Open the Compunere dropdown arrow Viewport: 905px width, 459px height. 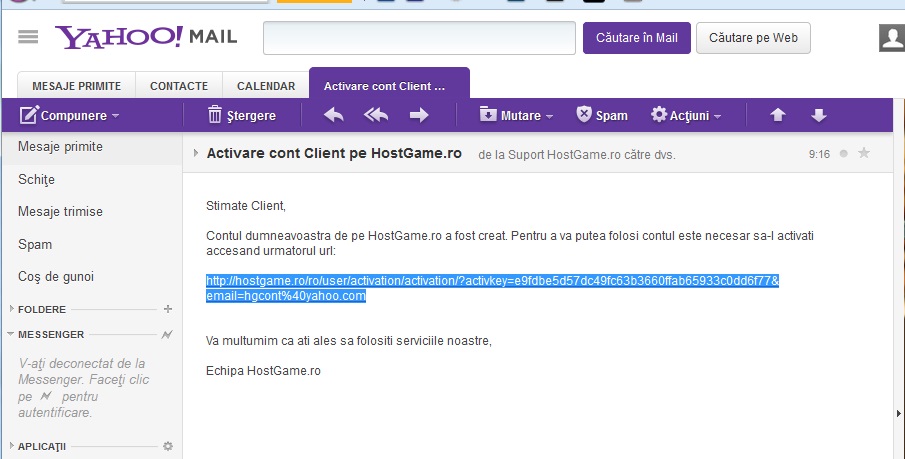pos(115,116)
